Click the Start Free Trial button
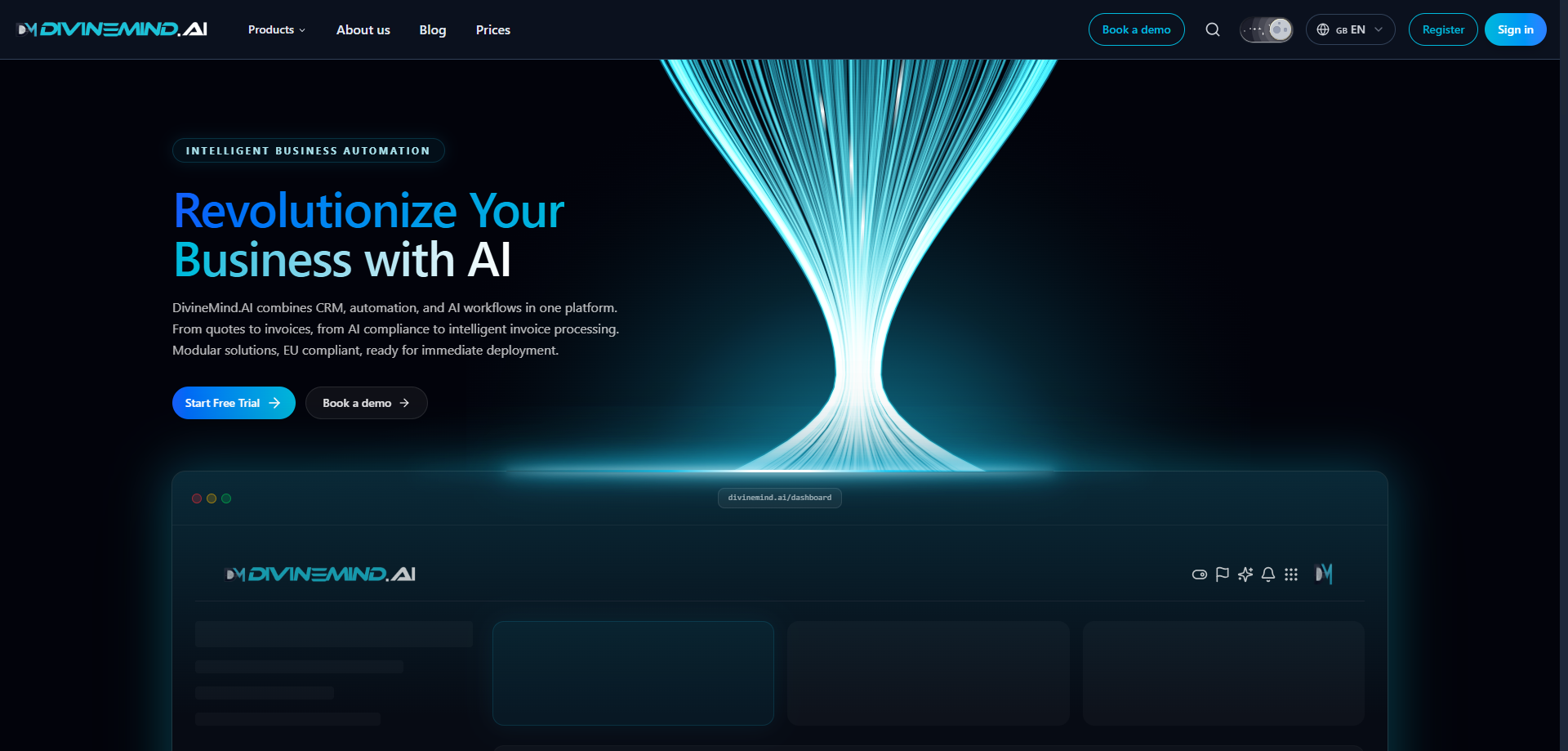Screen dimensions: 1568x751 click(234, 403)
